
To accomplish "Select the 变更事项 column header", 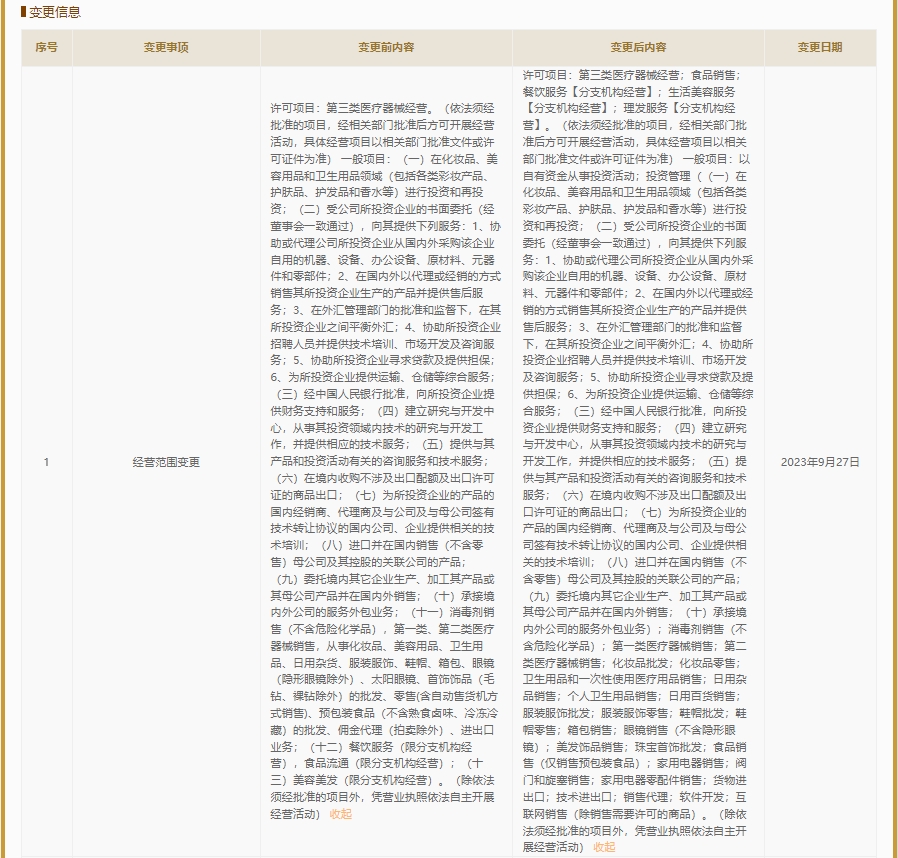I will click(x=166, y=47).
